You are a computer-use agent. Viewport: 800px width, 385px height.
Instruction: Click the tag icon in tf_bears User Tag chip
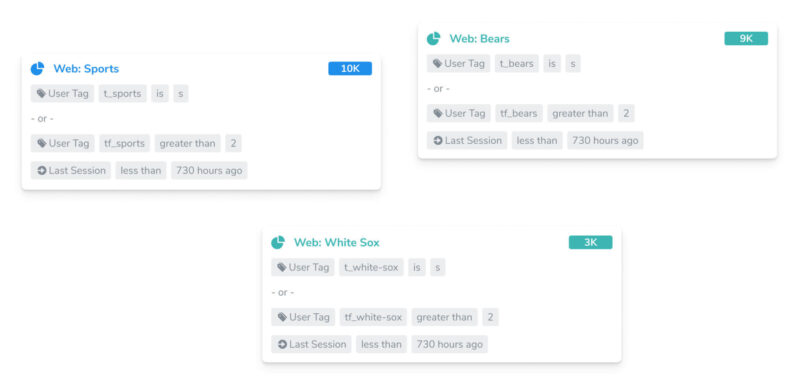[x=438, y=113]
